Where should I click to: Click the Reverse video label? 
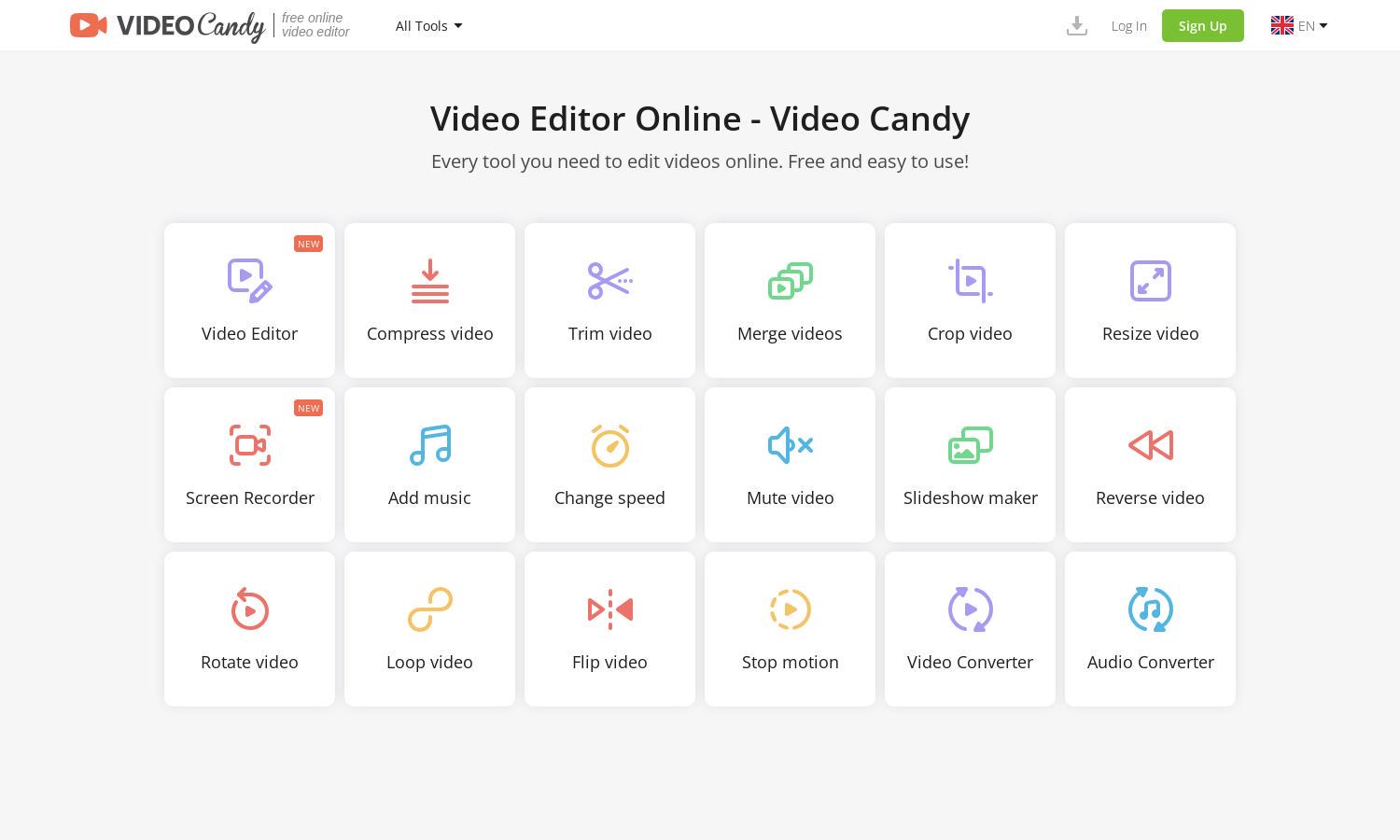(x=1151, y=498)
